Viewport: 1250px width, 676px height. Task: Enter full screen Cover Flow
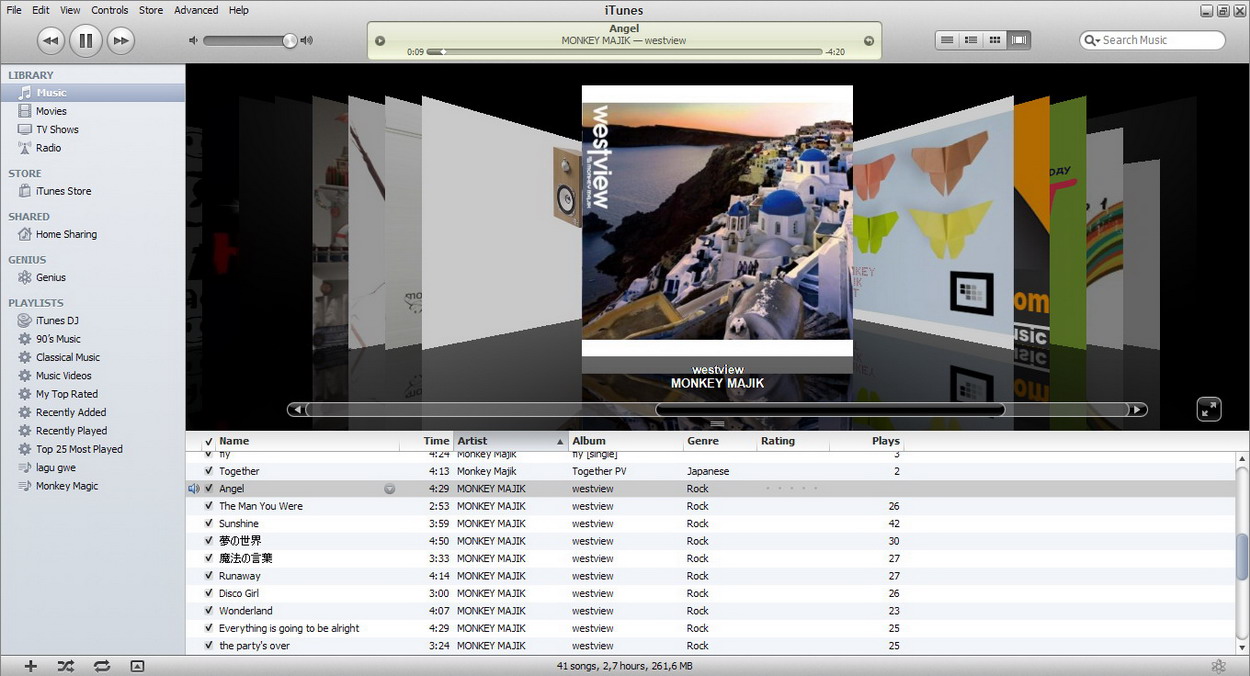pyautogui.click(x=1209, y=409)
